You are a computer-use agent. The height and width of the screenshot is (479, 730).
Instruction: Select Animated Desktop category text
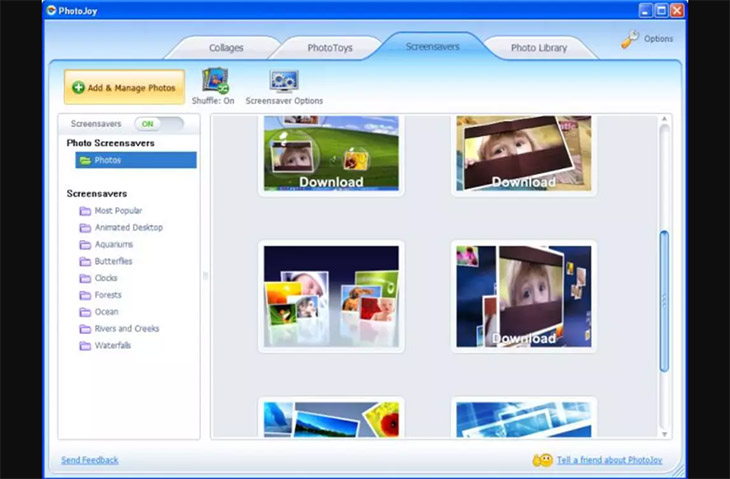tap(128, 227)
